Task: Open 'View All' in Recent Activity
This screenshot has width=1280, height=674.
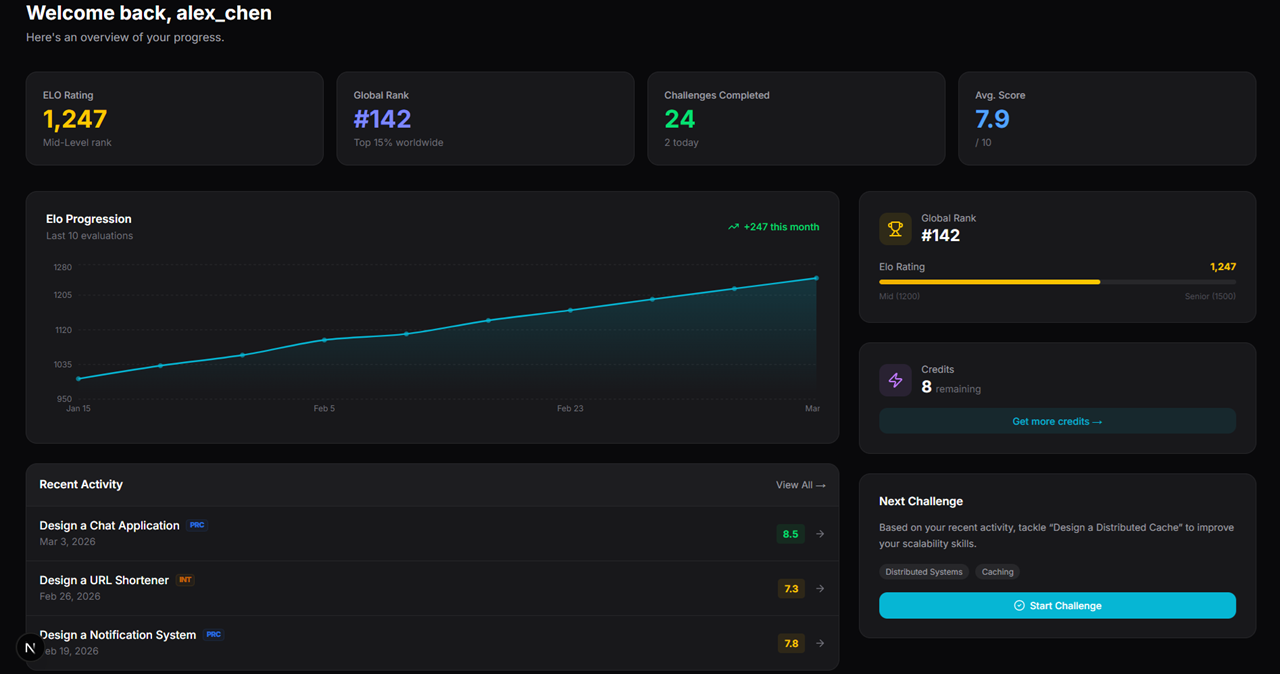Action: click(800, 484)
